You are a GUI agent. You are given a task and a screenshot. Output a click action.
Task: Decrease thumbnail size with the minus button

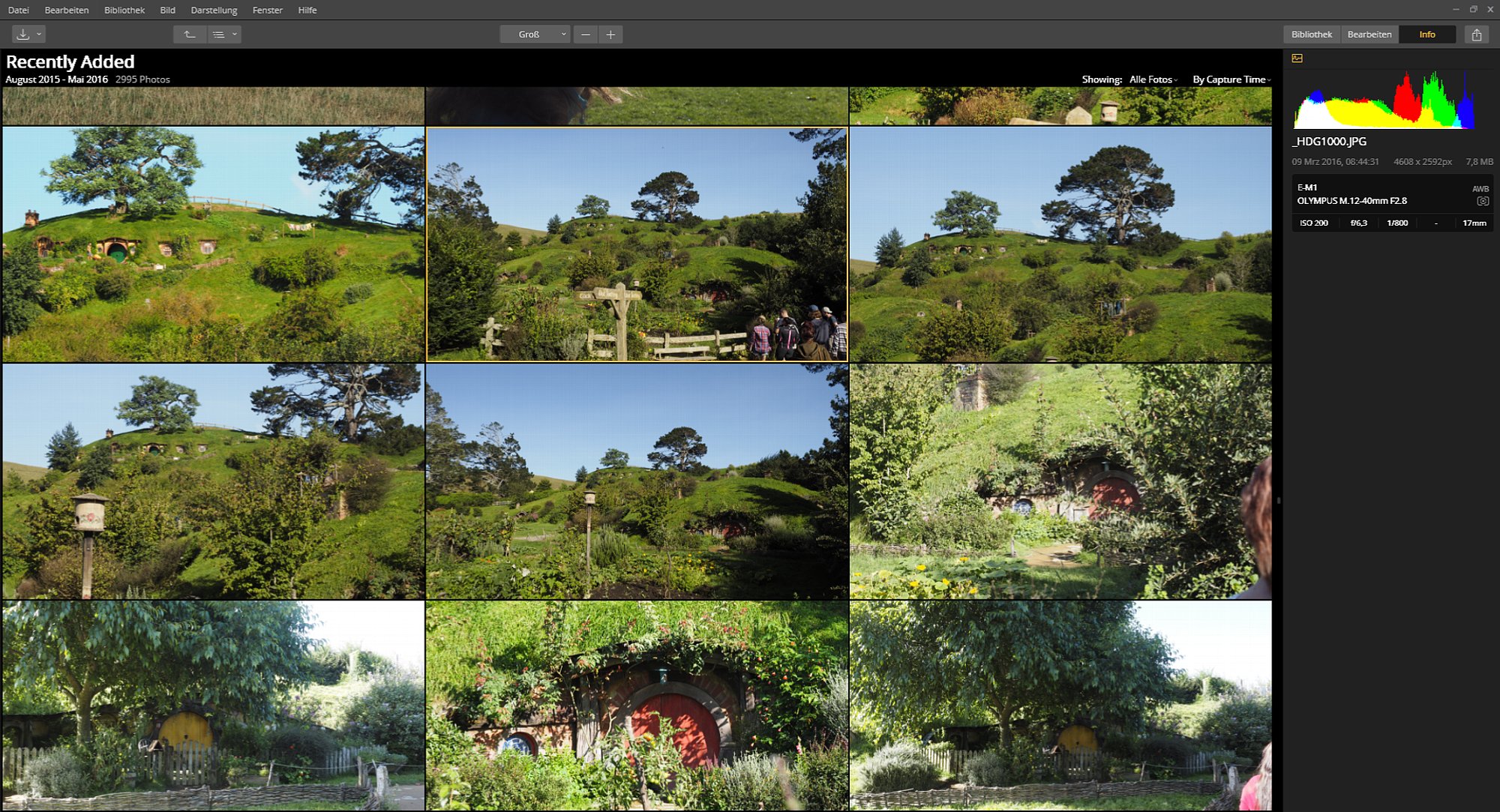point(585,34)
